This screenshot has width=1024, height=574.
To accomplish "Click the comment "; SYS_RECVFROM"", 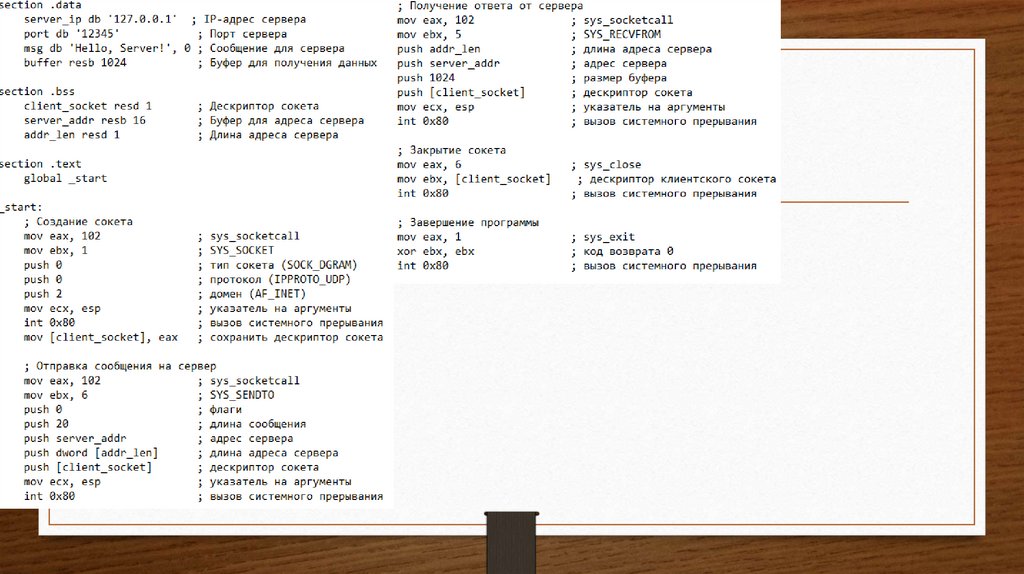I will (616, 34).
